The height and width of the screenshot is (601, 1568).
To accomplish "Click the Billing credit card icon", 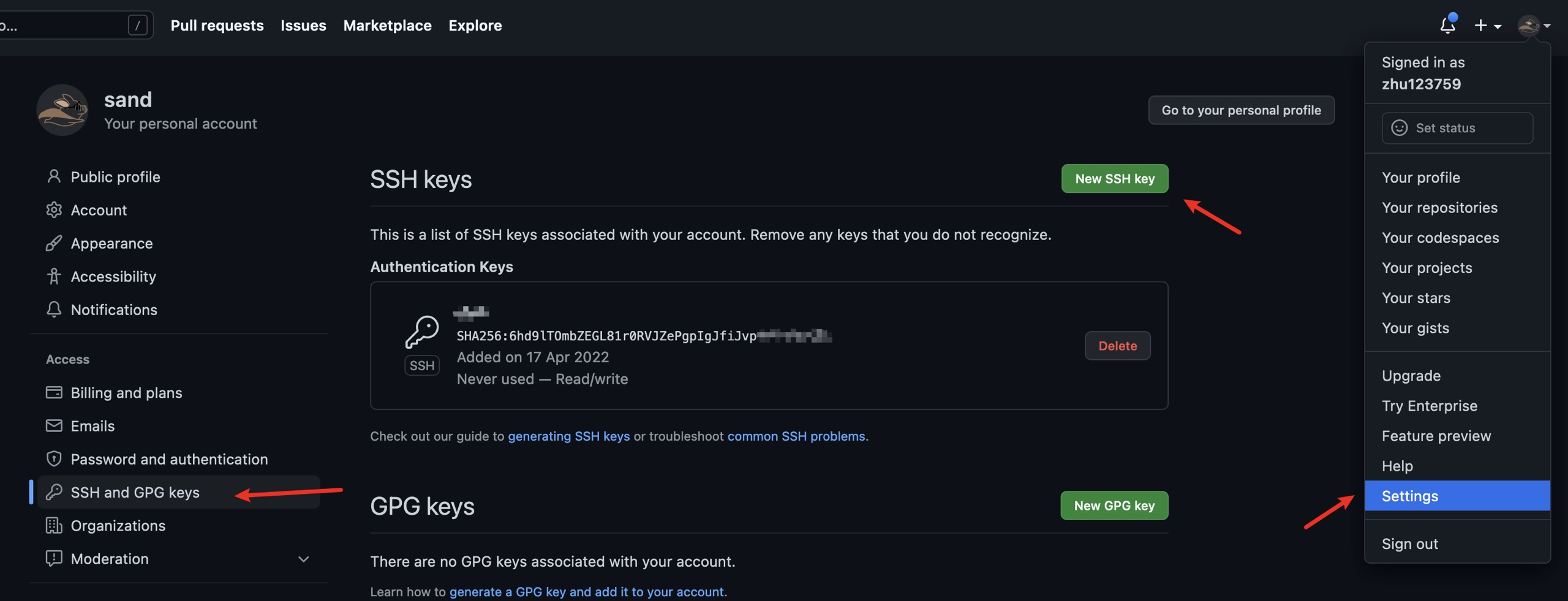I will 54,392.
